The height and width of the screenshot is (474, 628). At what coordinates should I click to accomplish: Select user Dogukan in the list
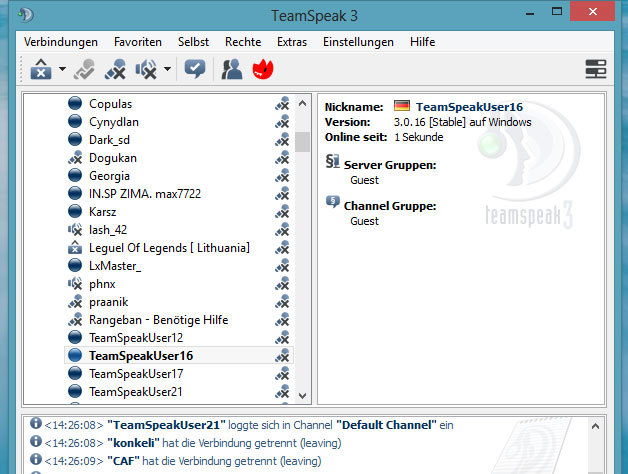[x=113, y=158]
